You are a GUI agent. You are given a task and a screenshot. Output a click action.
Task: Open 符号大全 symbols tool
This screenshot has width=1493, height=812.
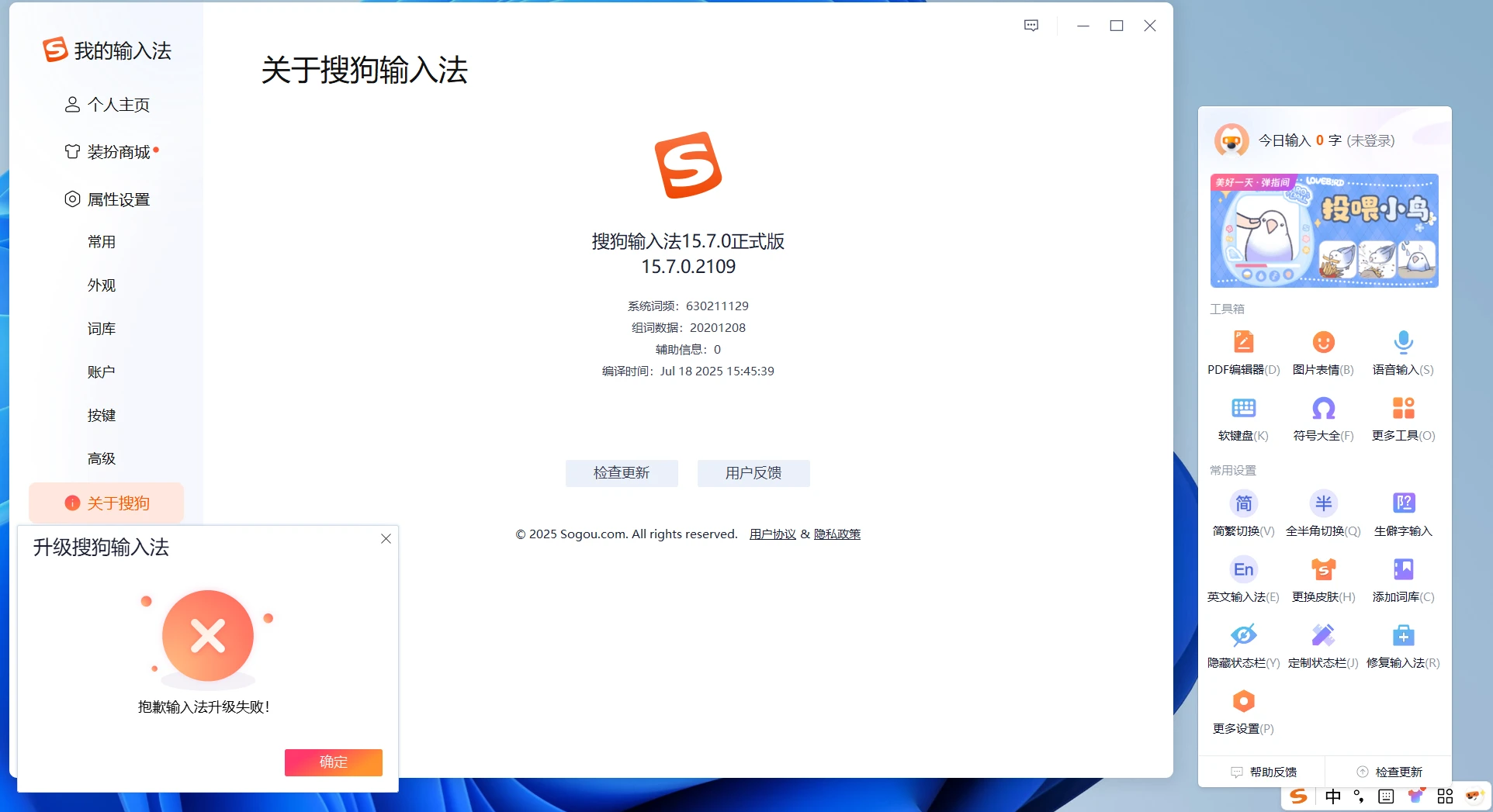(x=1323, y=408)
